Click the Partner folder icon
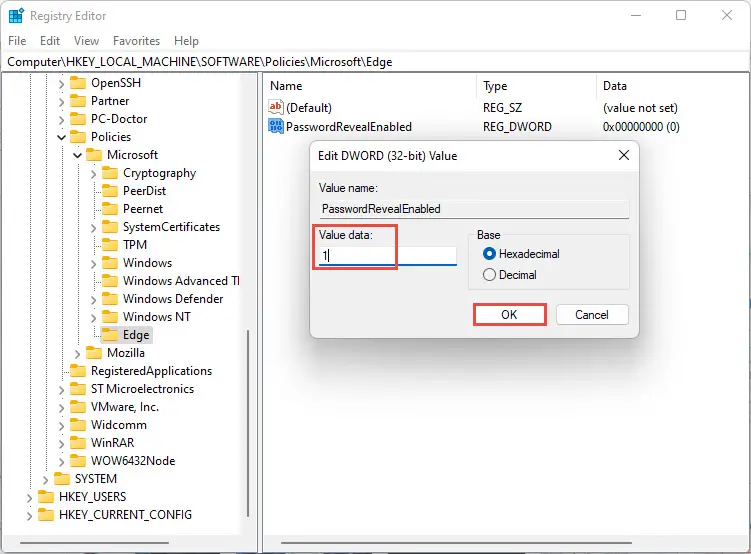This screenshot has height=554, width=751. point(78,101)
